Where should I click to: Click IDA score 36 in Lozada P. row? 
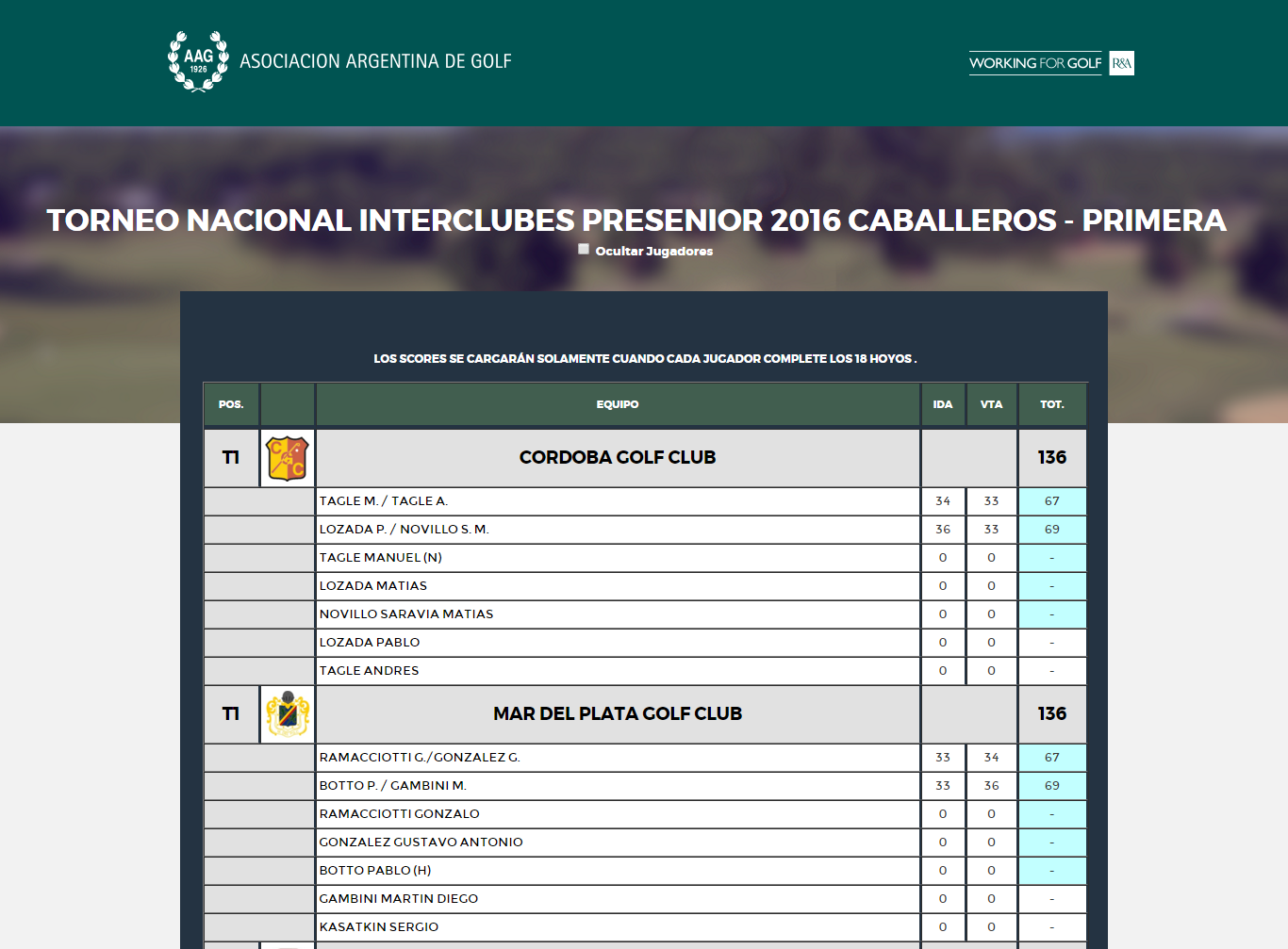(x=943, y=530)
